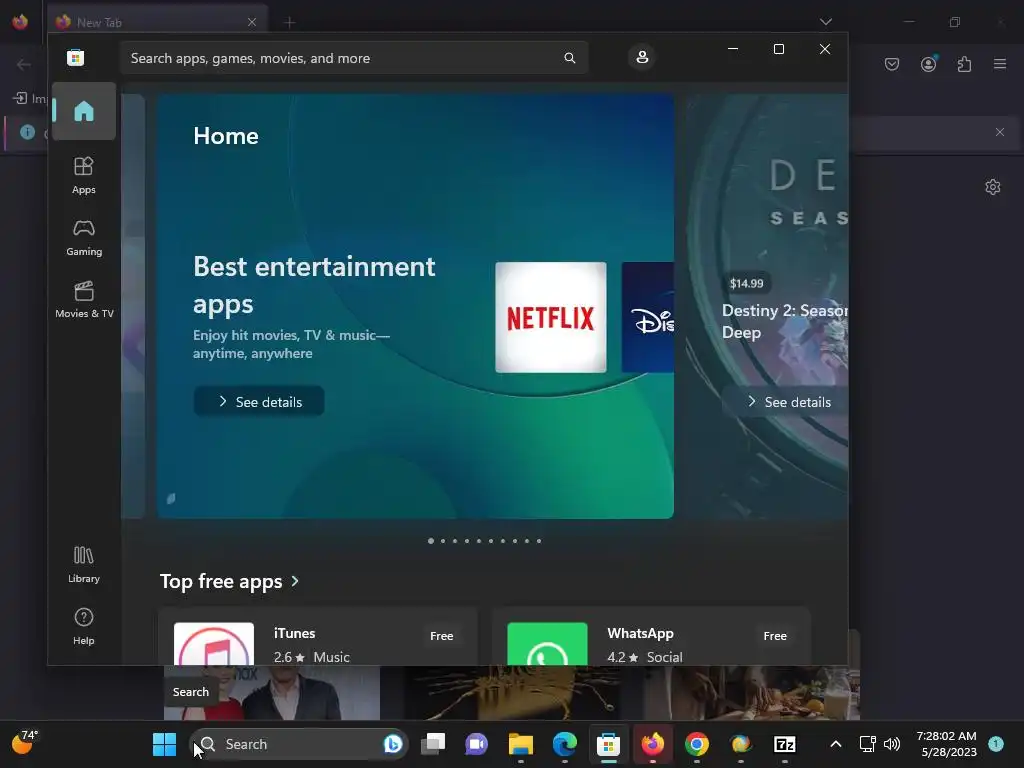Open the iTunes app card

(x=318, y=637)
